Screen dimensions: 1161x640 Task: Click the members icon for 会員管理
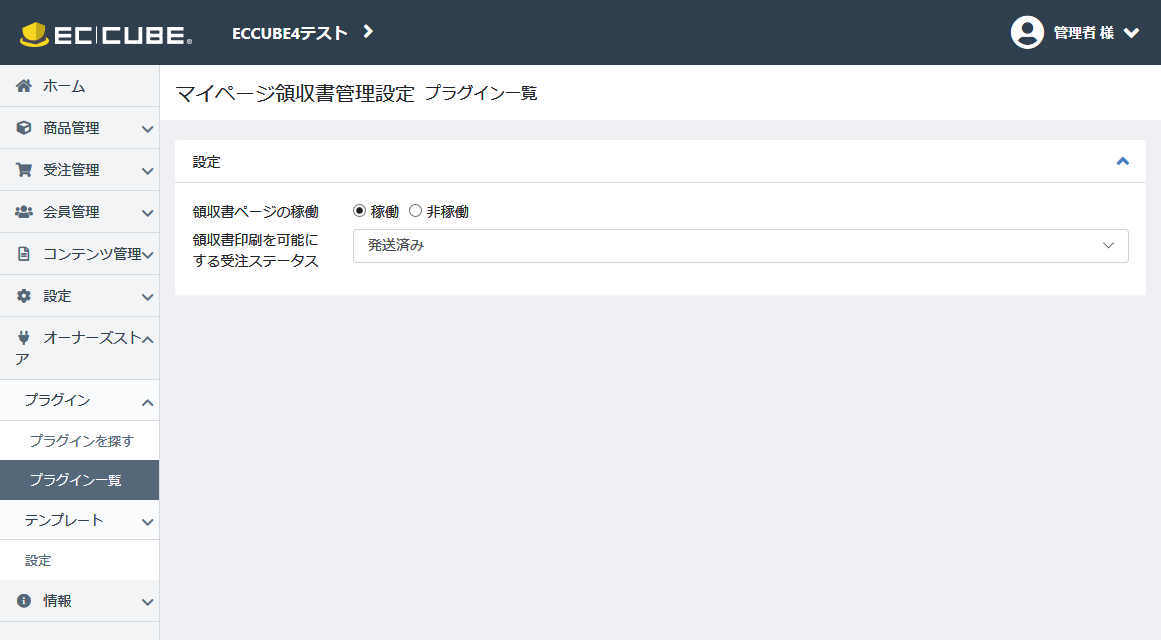24,212
